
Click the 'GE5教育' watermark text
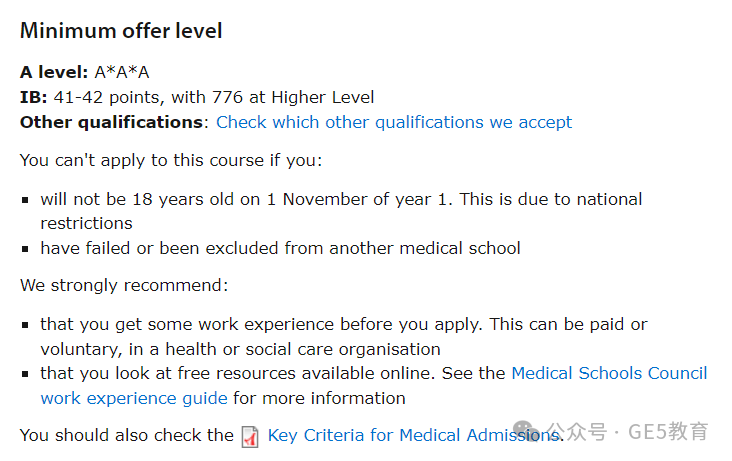coord(668,431)
